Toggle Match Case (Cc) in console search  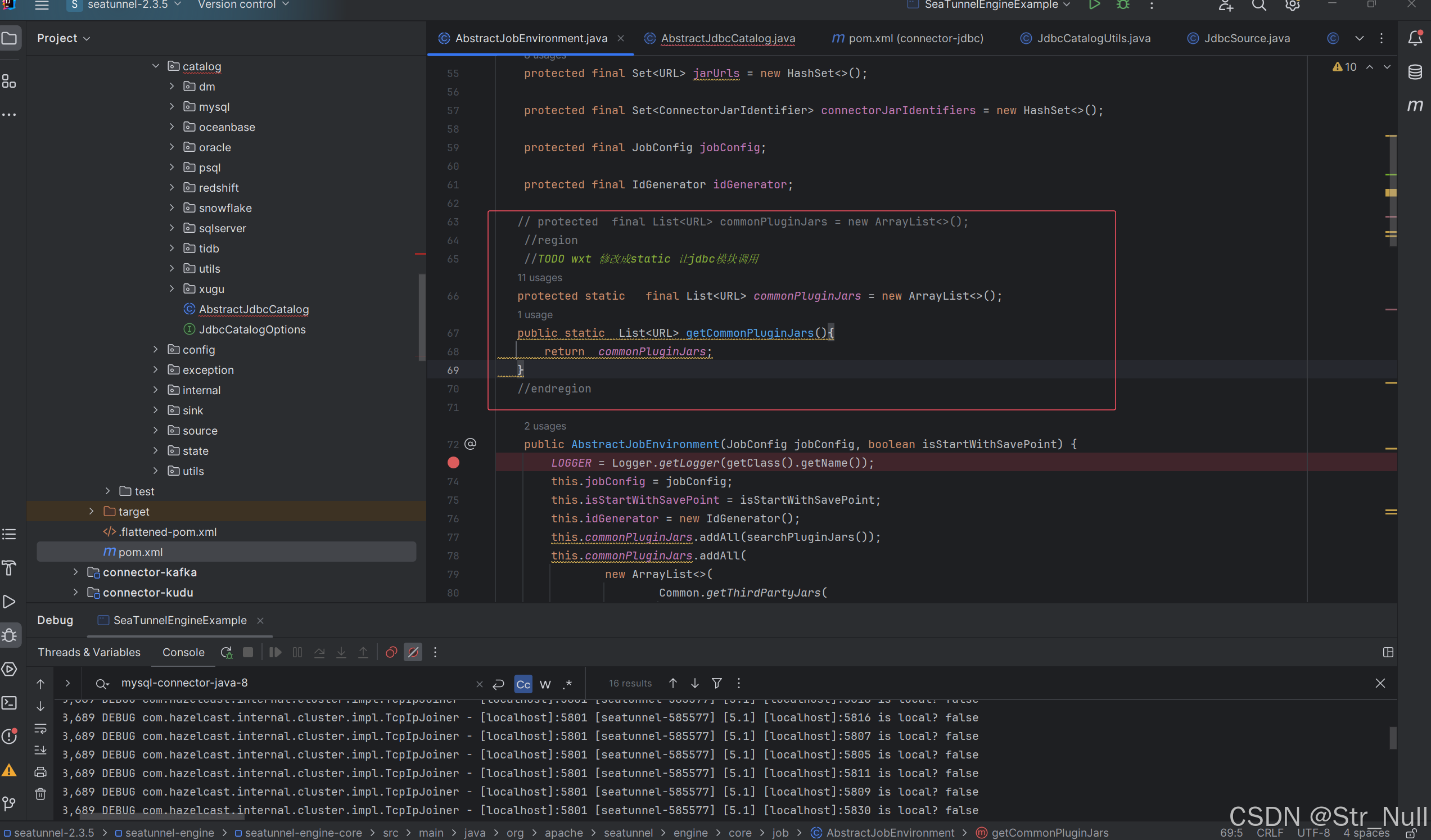coord(523,684)
